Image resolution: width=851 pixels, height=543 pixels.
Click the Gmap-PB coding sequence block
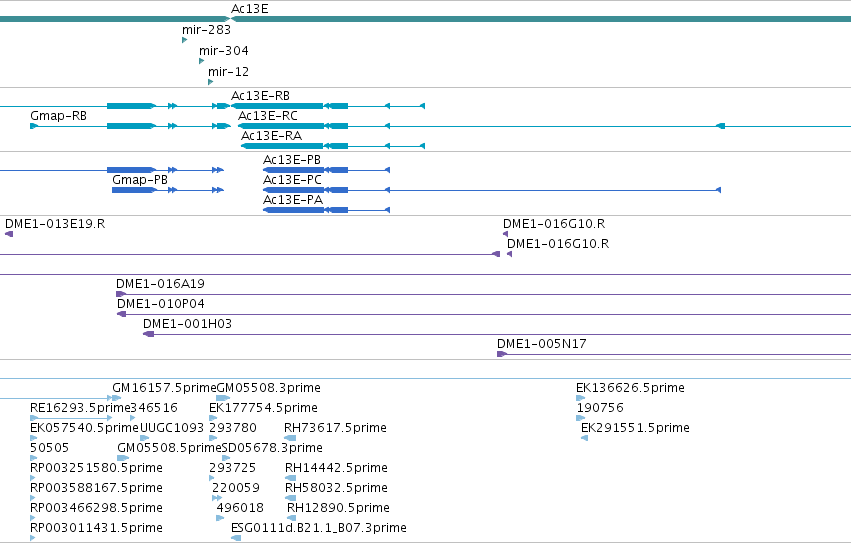tap(134, 190)
